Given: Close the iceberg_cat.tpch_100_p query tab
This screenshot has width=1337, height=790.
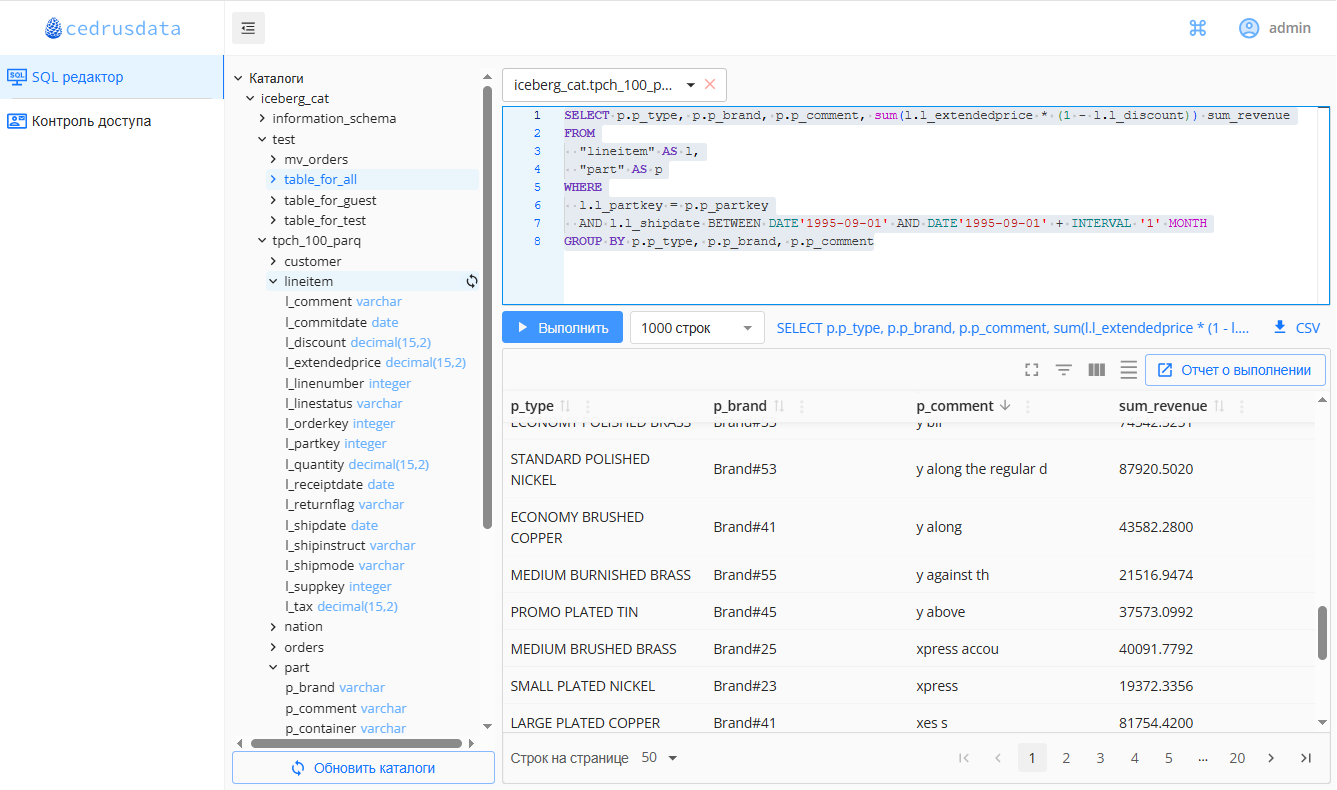Looking at the screenshot, I should tap(710, 85).
